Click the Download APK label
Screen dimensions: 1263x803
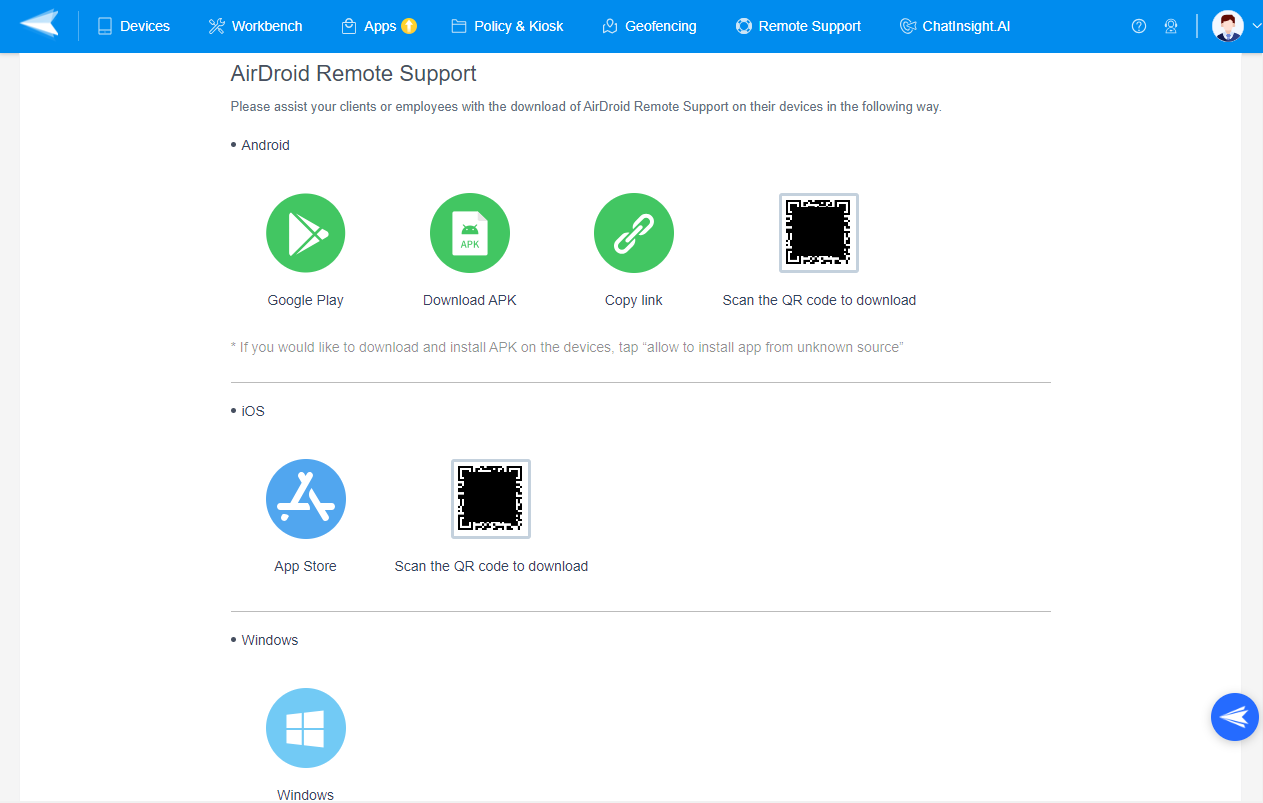[470, 300]
